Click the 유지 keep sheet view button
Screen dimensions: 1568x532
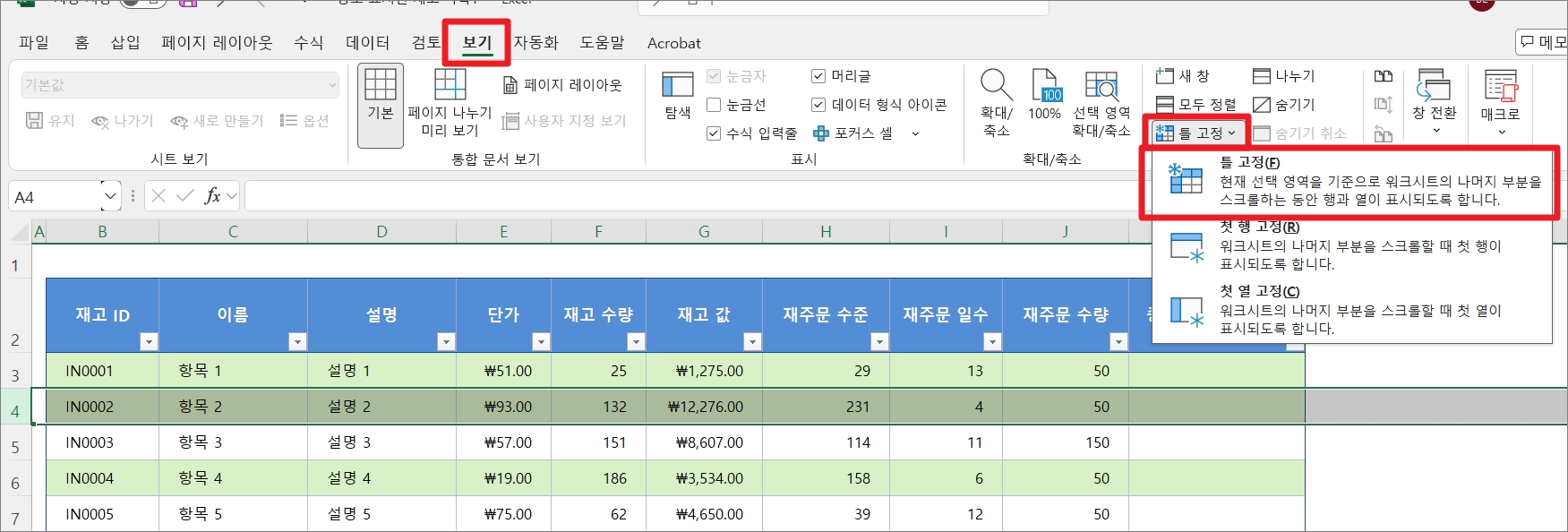(50, 121)
